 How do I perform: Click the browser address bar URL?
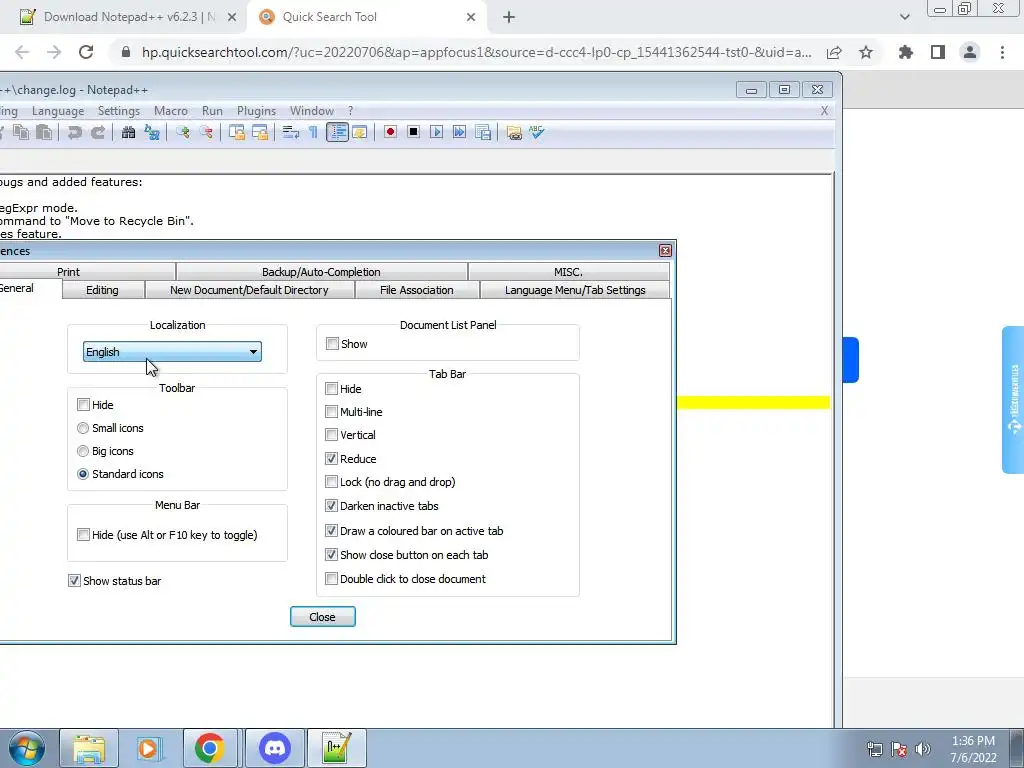click(477, 52)
